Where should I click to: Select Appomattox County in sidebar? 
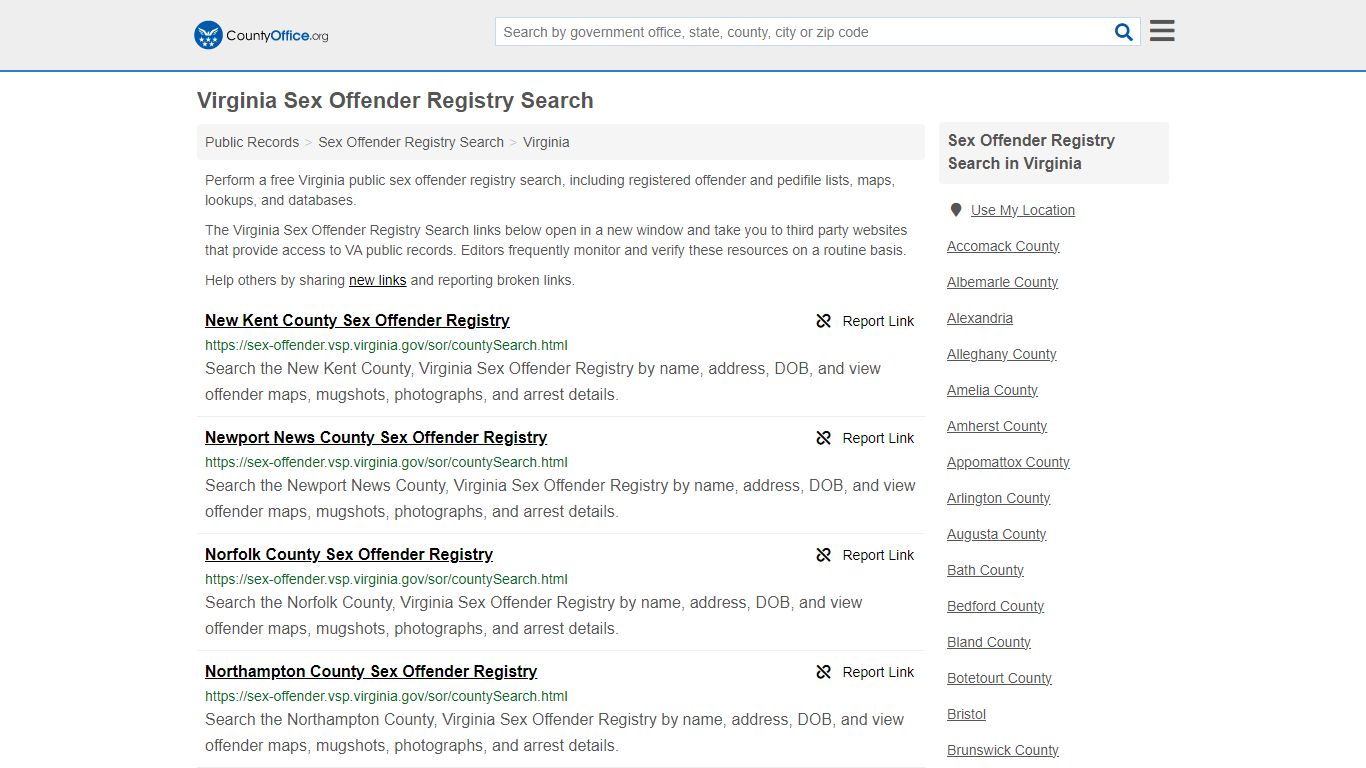[1008, 462]
